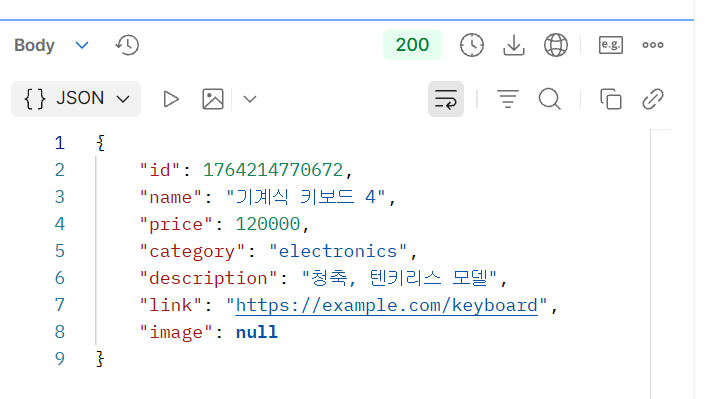Click the price value 120000

point(268,224)
